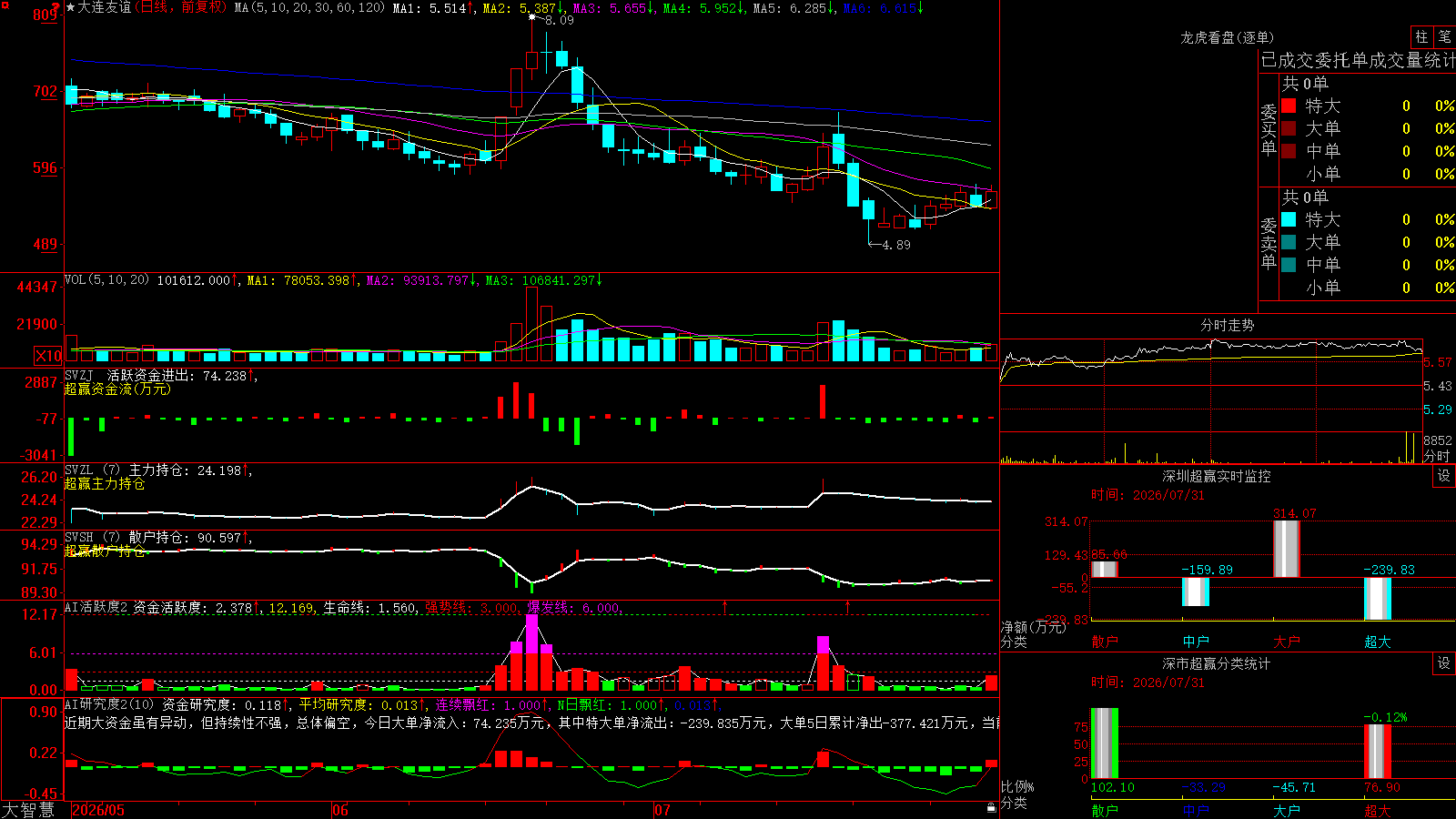The width and height of the screenshot is (1456, 819).
Task: Click the cyan 特大 sell-order swatch
Action: (1289, 219)
